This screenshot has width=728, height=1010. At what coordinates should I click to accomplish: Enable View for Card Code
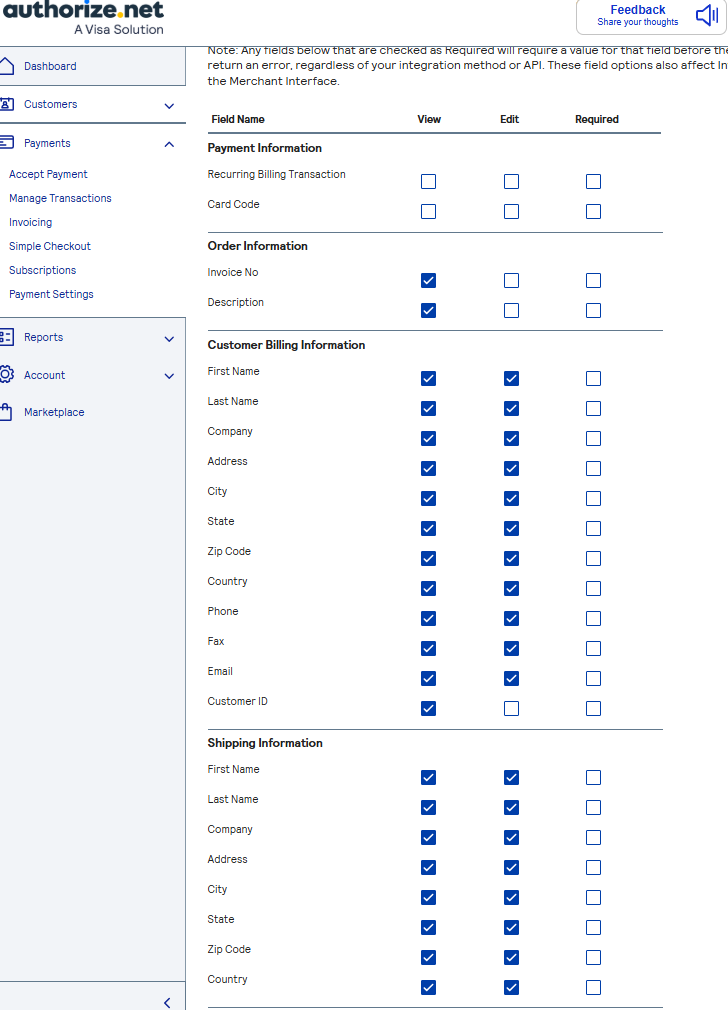point(428,212)
